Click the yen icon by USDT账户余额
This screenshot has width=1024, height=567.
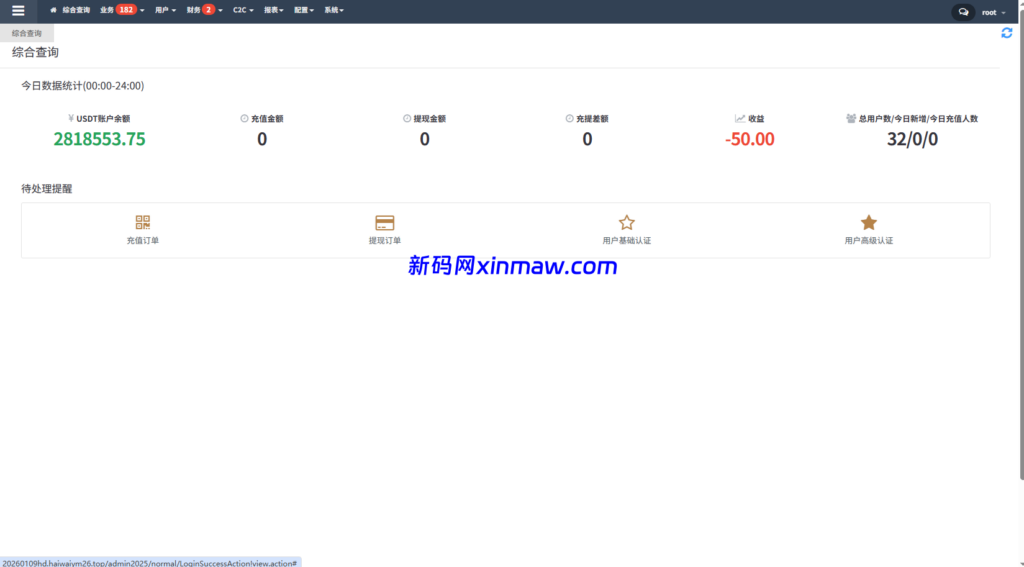tap(71, 118)
